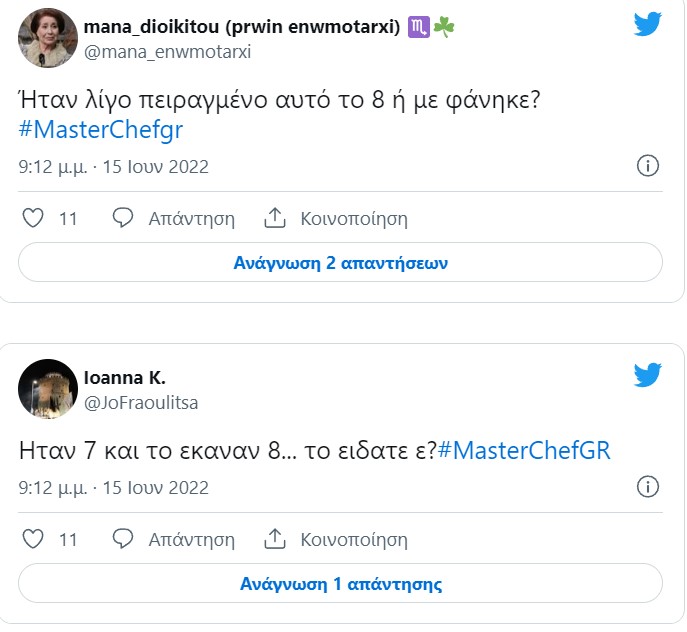Click reply bubble icon on first tweet
687x632 pixels.
pyautogui.click(x=123, y=218)
